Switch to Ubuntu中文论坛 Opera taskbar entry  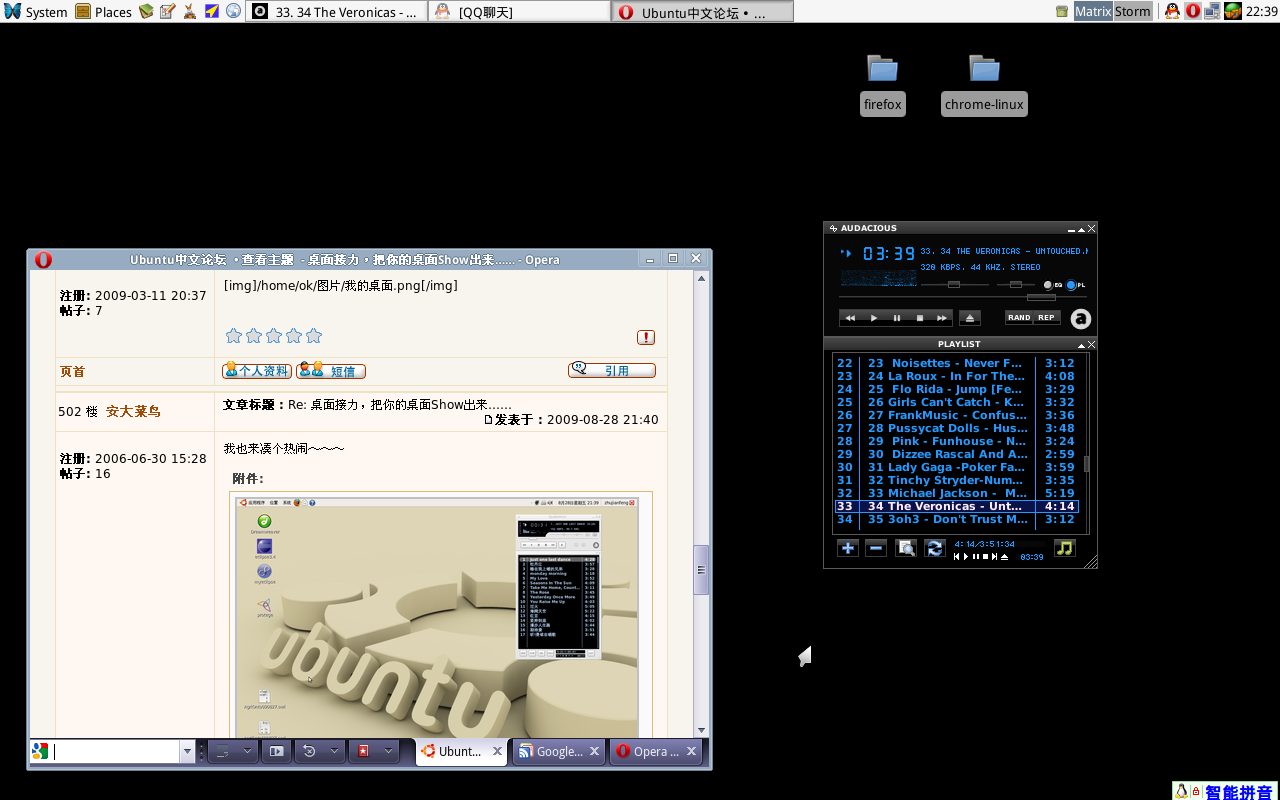[702, 12]
